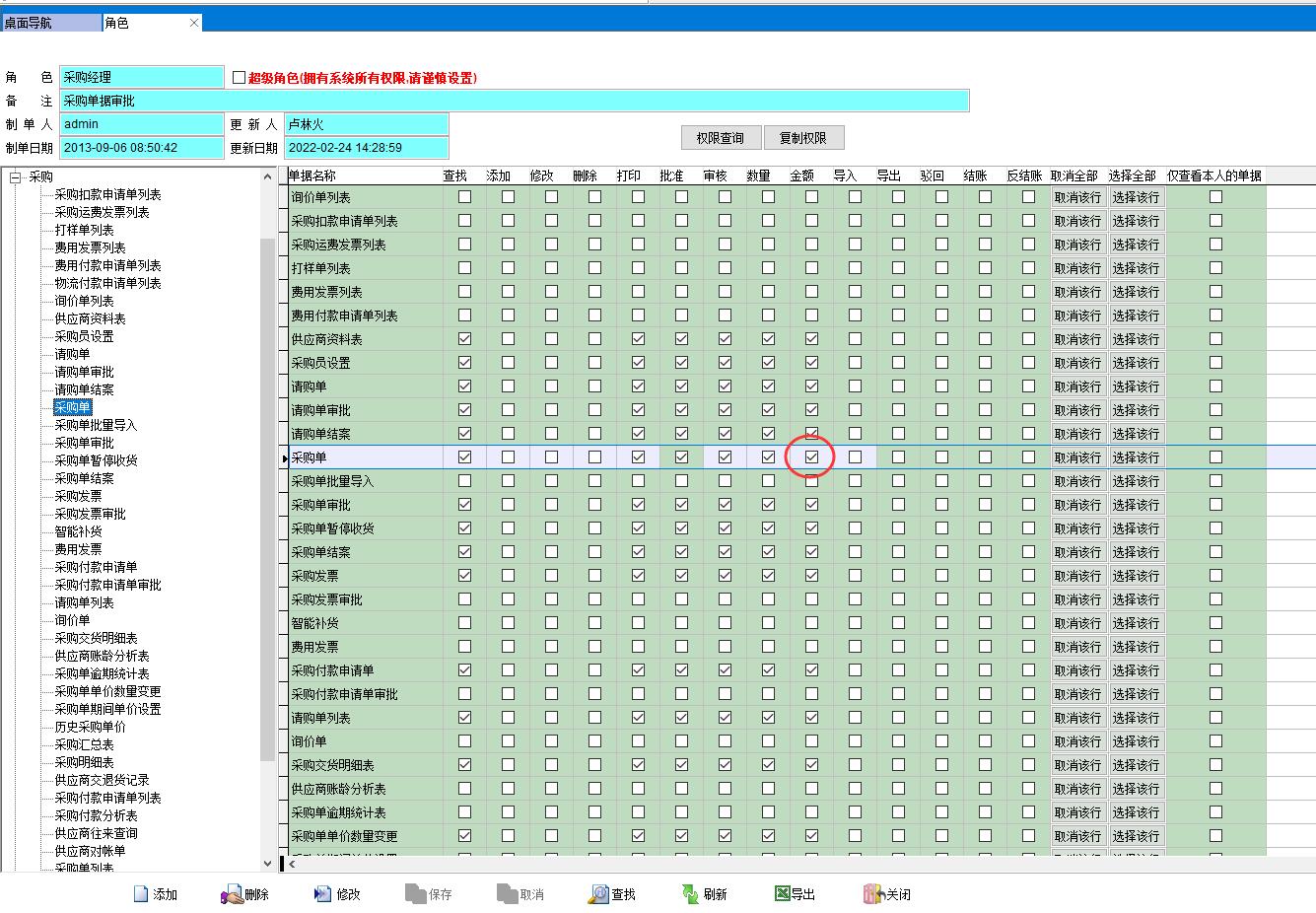Click the 复制权限 button
Image resolution: width=1316 pixels, height=913 pixels.
[802, 138]
